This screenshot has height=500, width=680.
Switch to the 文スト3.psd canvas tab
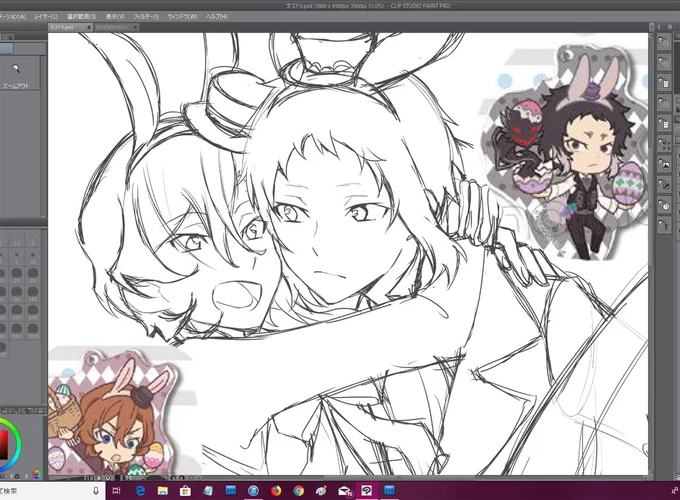coord(66,27)
